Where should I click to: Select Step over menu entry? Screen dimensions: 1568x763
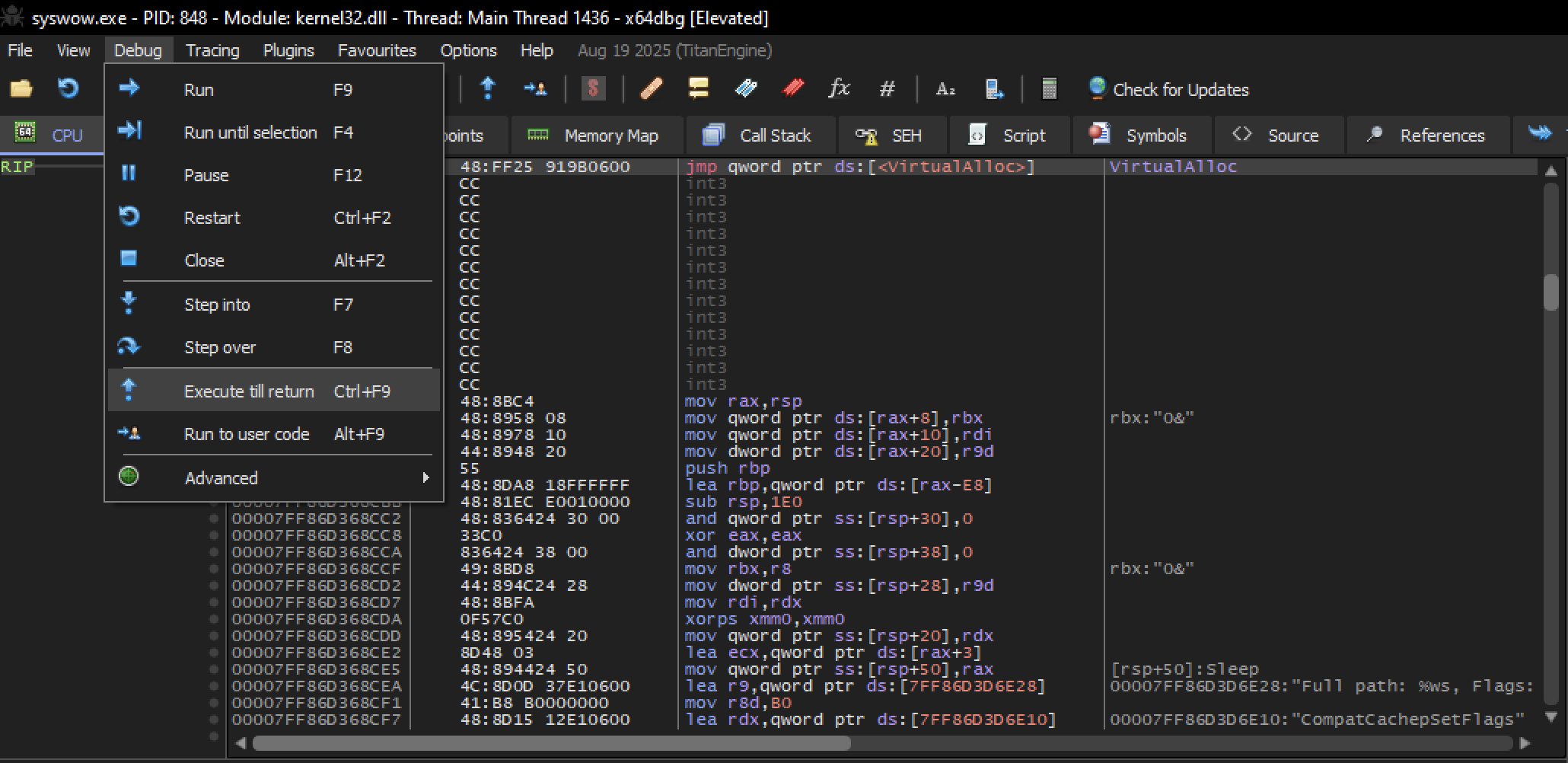click(274, 347)
